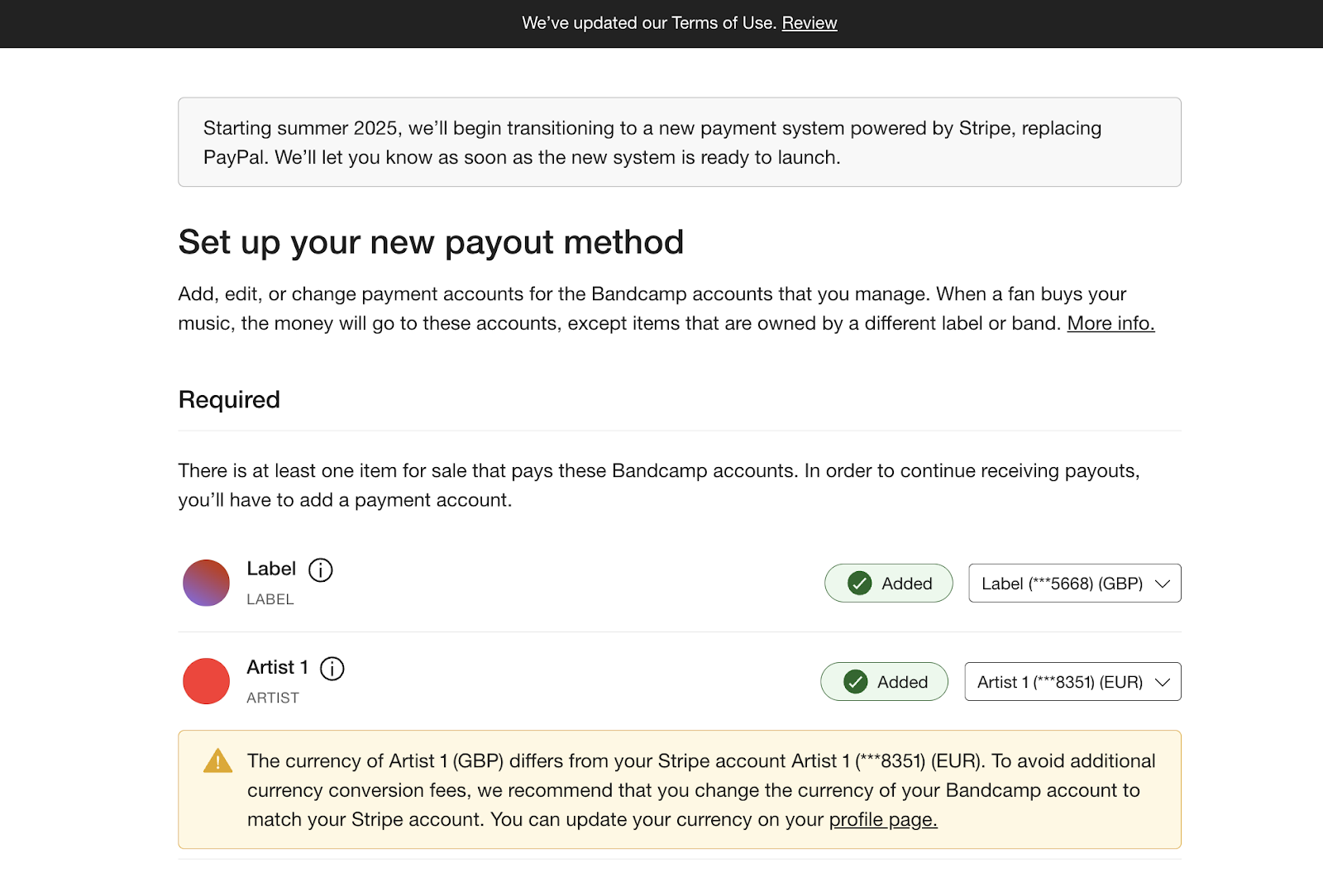
Task: Click the Set up your new payout method heading
Action: tap(431, 242)
